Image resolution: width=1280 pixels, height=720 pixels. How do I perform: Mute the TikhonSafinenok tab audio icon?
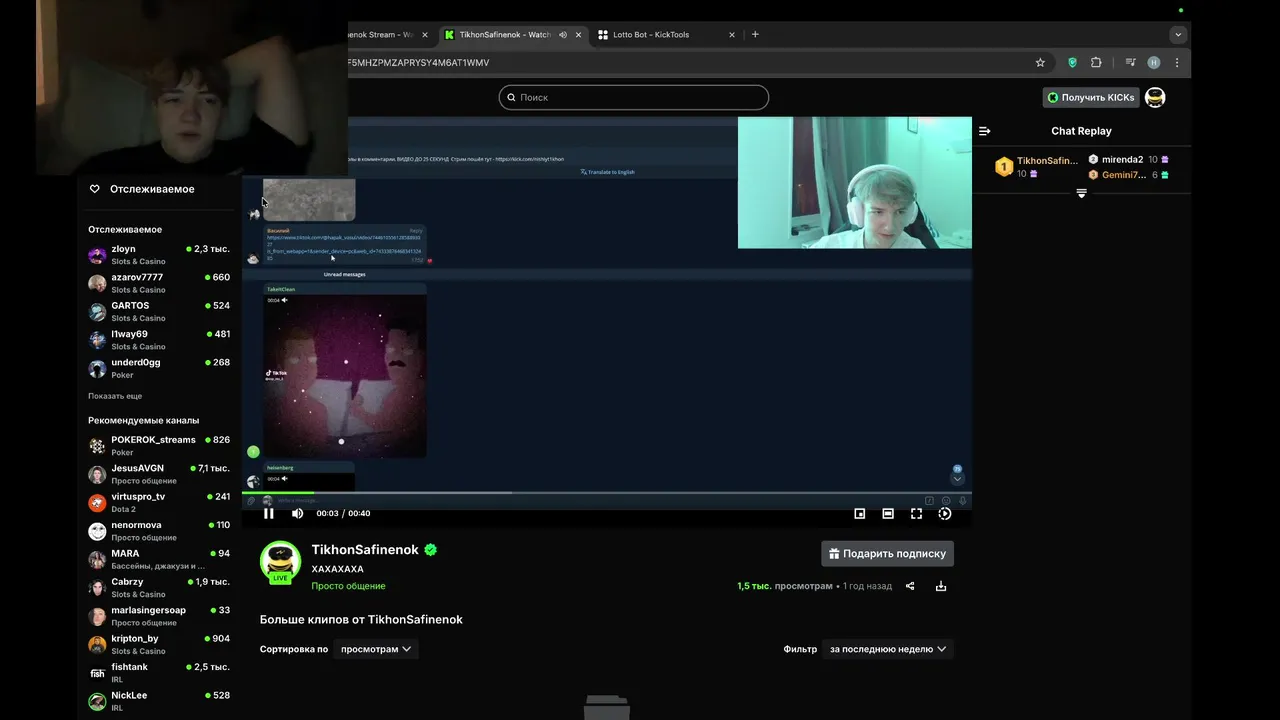click(x=563, y=34)
